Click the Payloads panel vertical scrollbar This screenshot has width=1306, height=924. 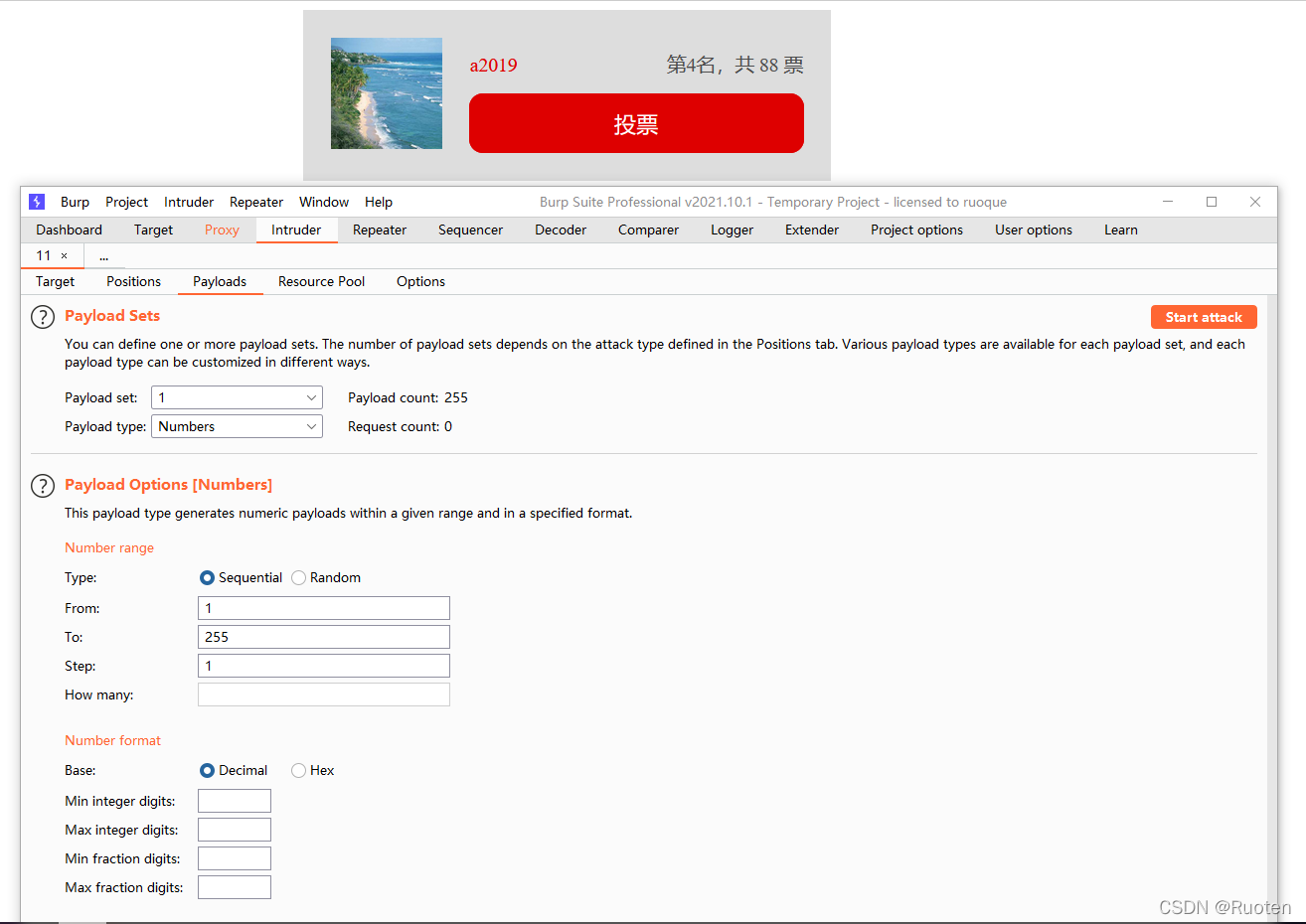[x=1272, y=608]
